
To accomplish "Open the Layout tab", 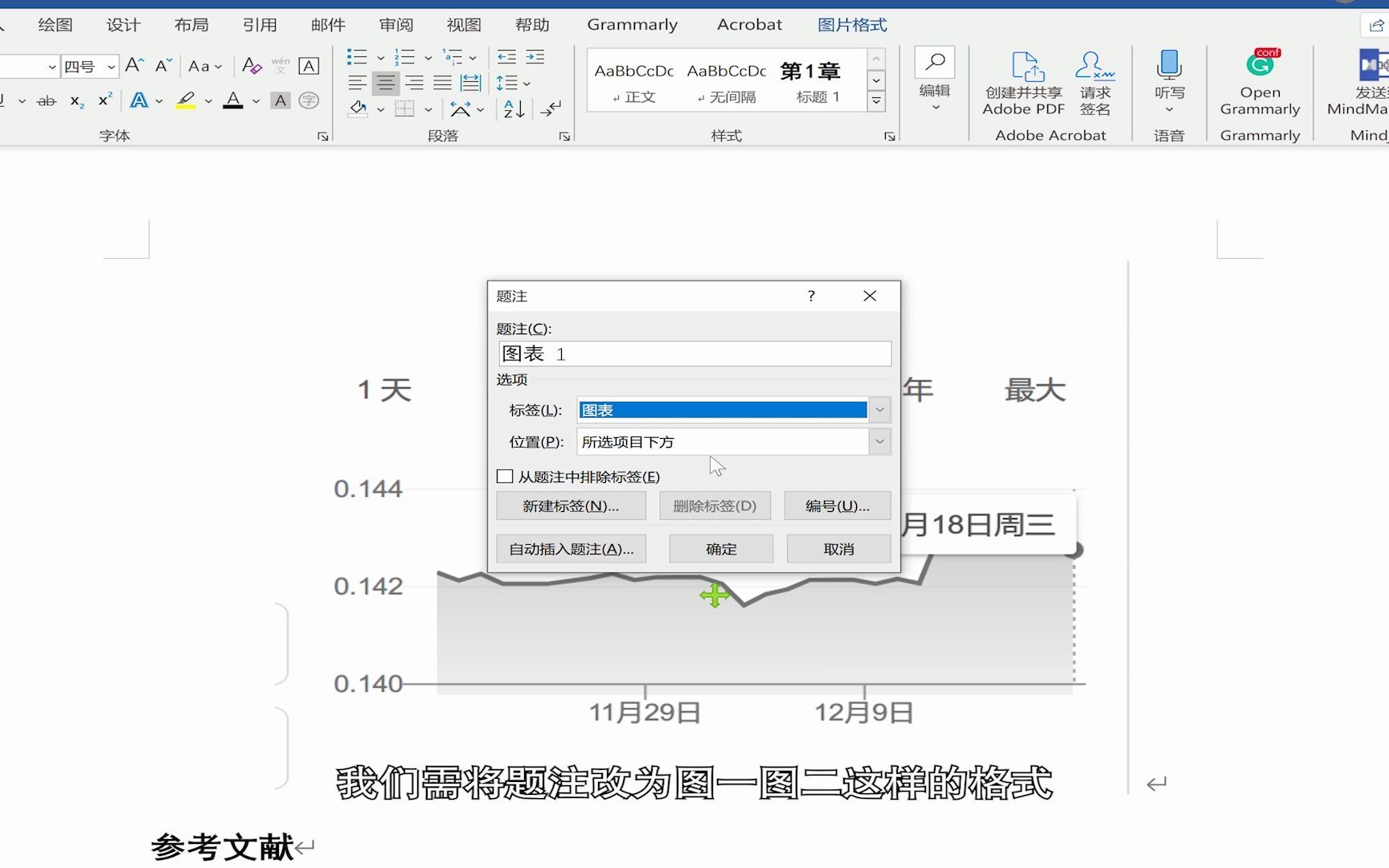I will tap(191, 25).
